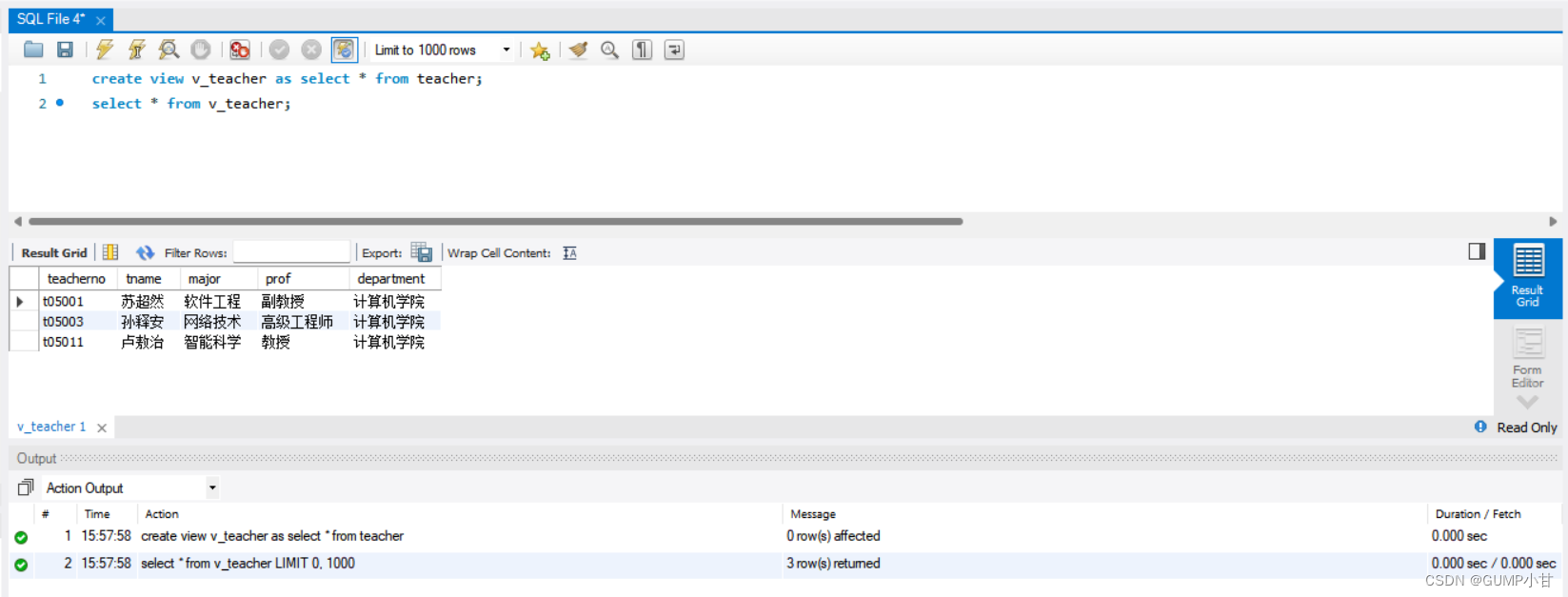Rollback the current transaction

[x=311, y=50]
